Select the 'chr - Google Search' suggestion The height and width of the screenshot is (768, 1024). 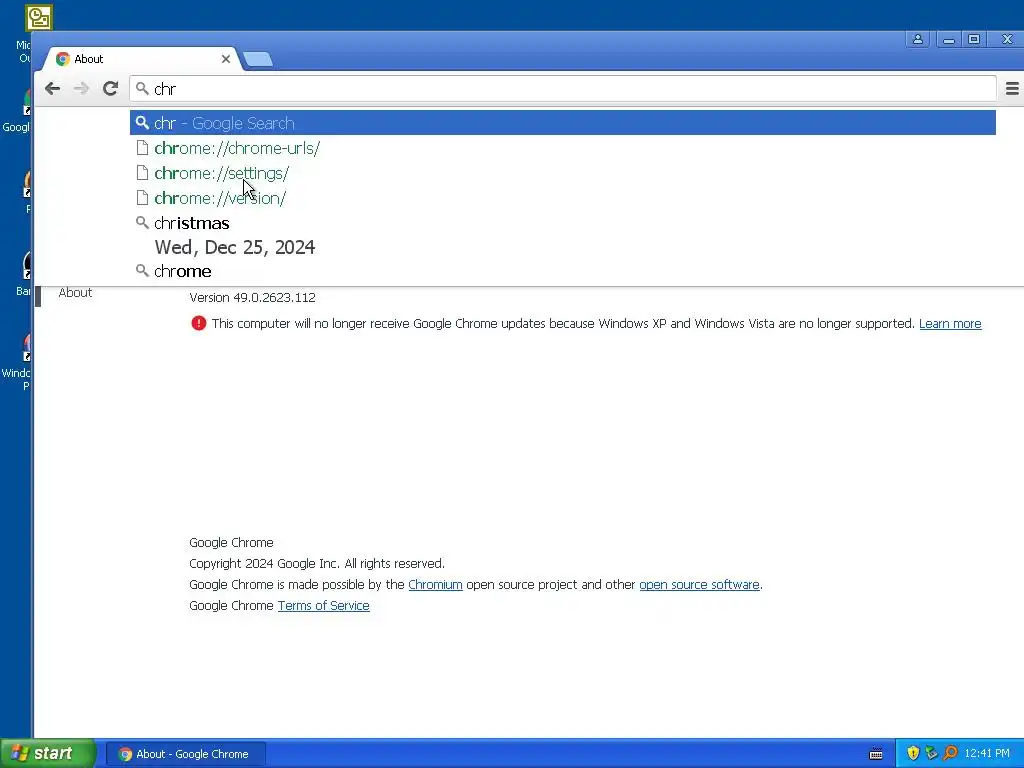pyautogui.click(x=563, y=123)
